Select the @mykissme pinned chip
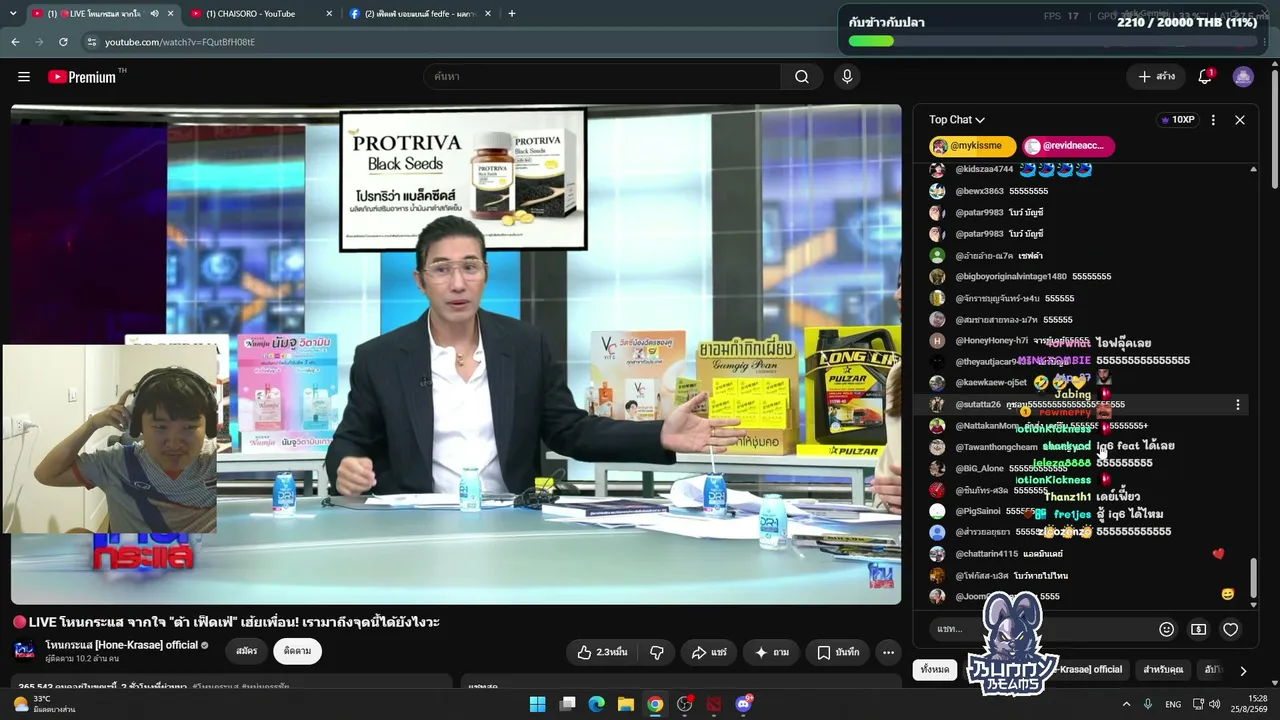 click(972, 146)
